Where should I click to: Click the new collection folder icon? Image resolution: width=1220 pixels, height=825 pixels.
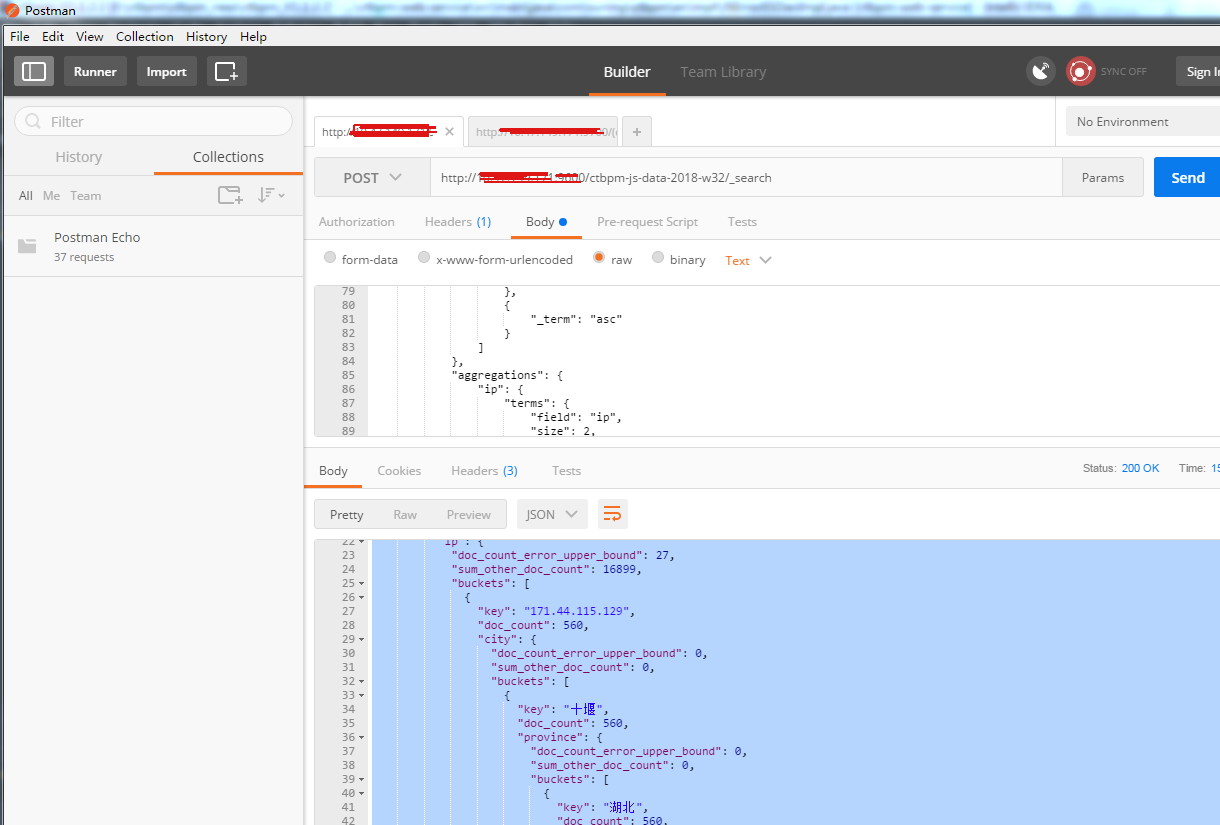(x=230, y=195)
